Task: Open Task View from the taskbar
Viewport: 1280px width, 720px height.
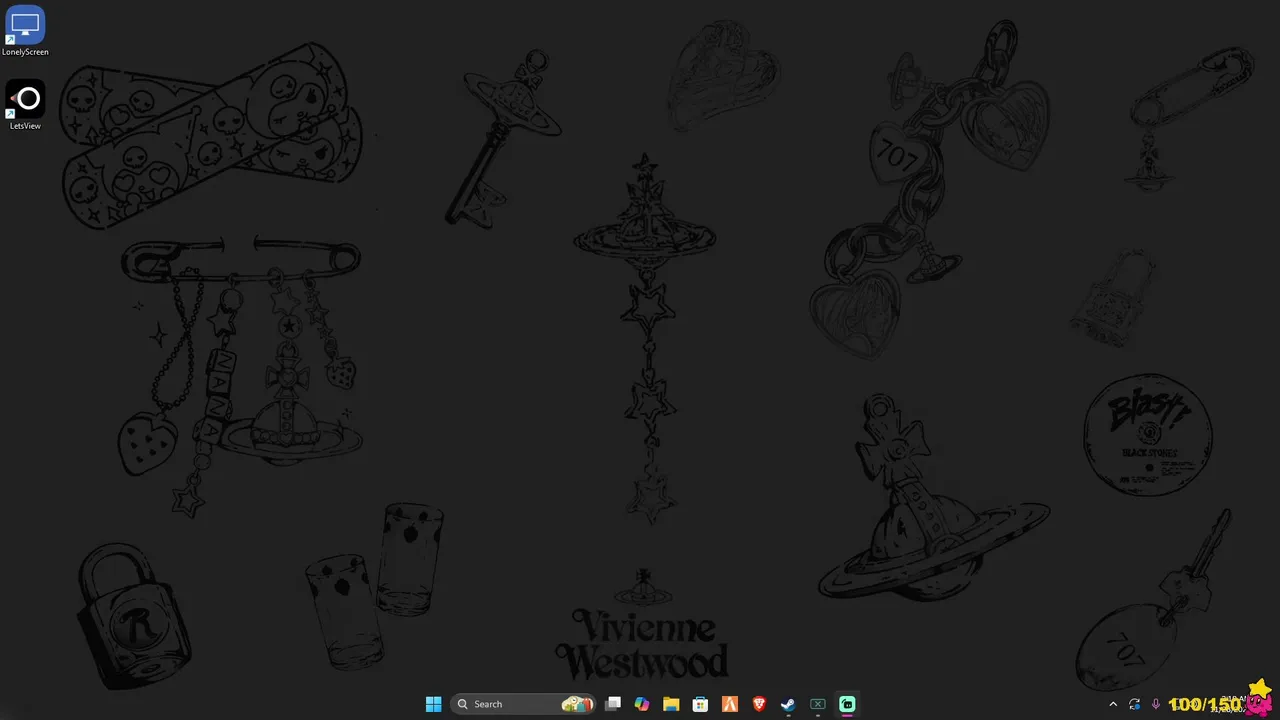Action: [613, 704]
